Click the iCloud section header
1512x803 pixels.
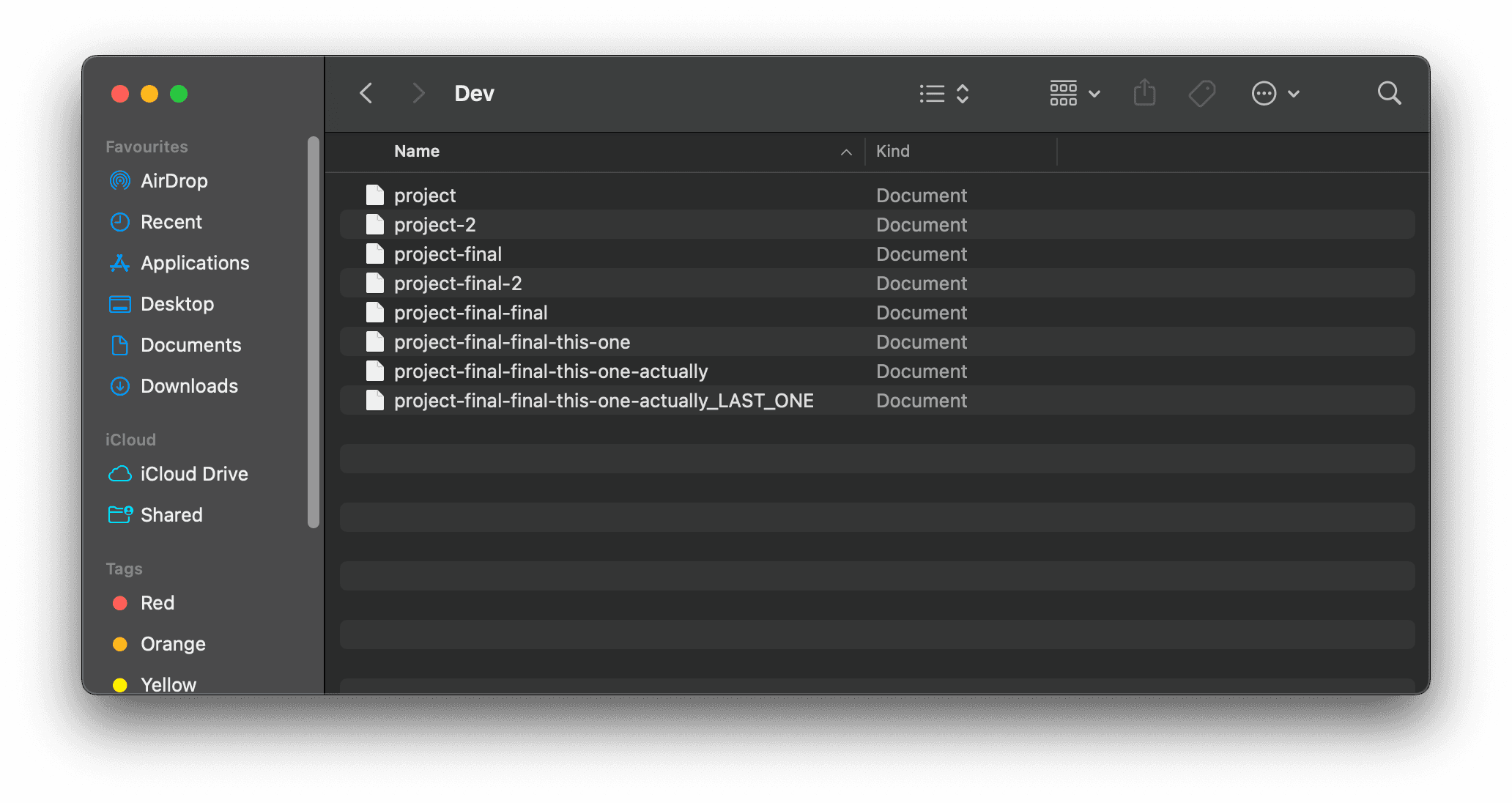[130, 440]
